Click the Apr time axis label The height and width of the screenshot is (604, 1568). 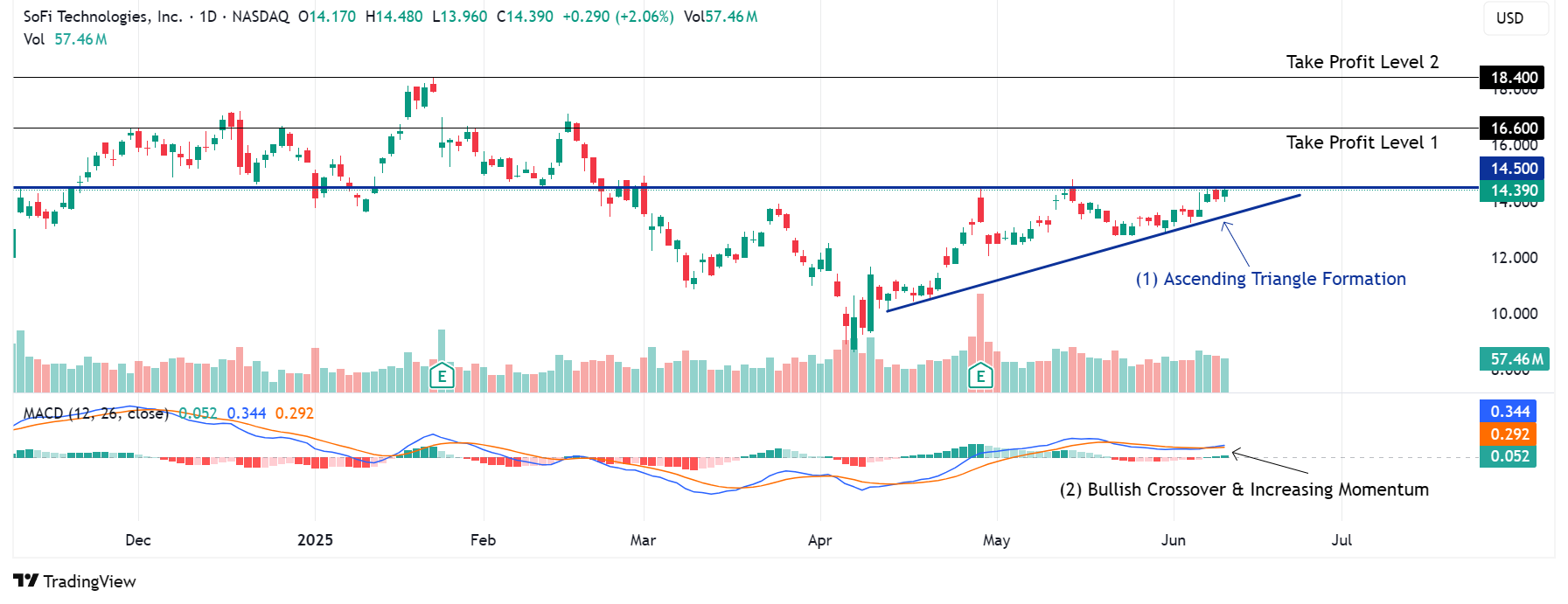[x=820, y=540]
